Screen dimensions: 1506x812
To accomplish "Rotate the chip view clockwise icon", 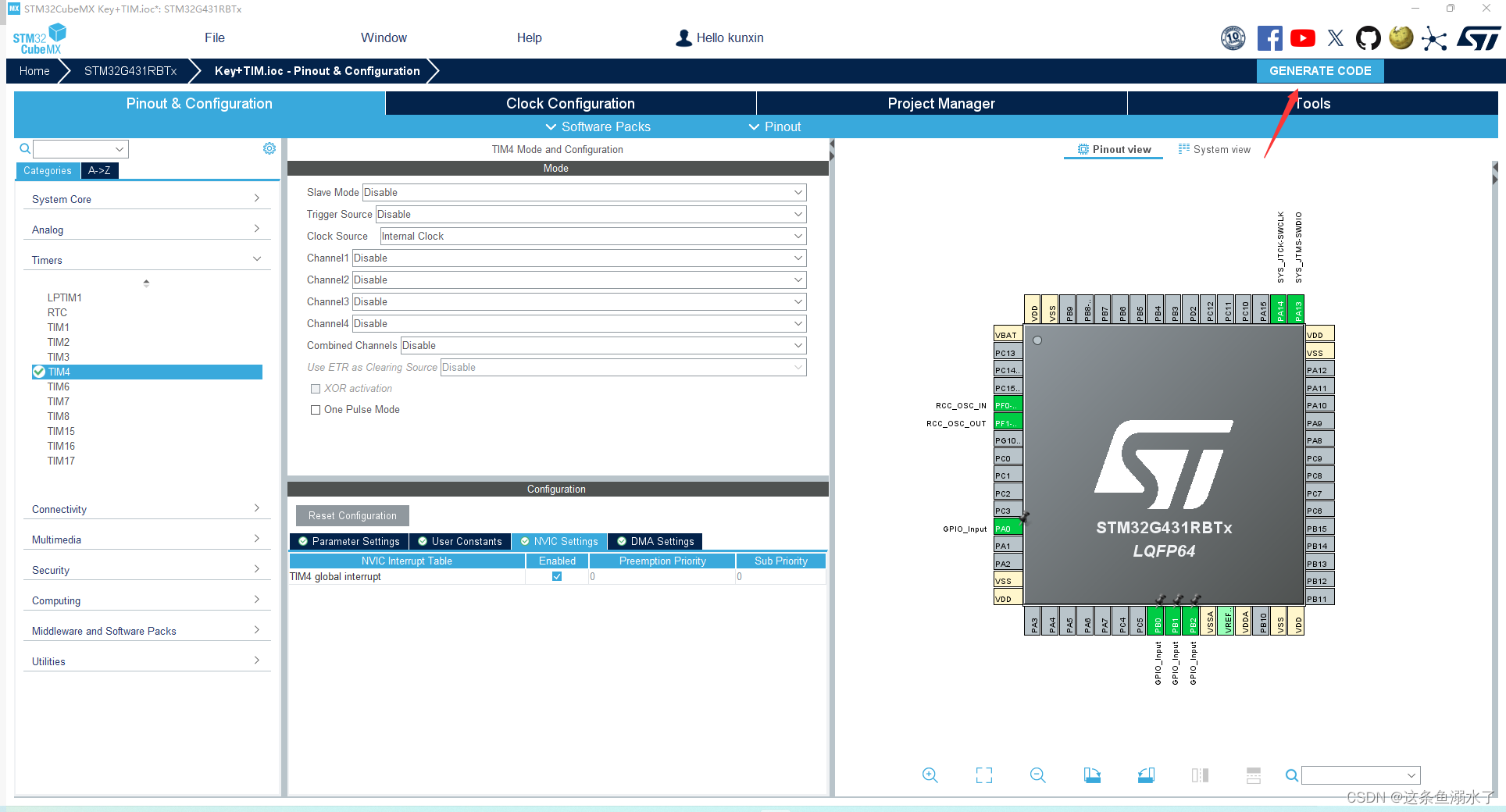I will (x=1092, y=775).
